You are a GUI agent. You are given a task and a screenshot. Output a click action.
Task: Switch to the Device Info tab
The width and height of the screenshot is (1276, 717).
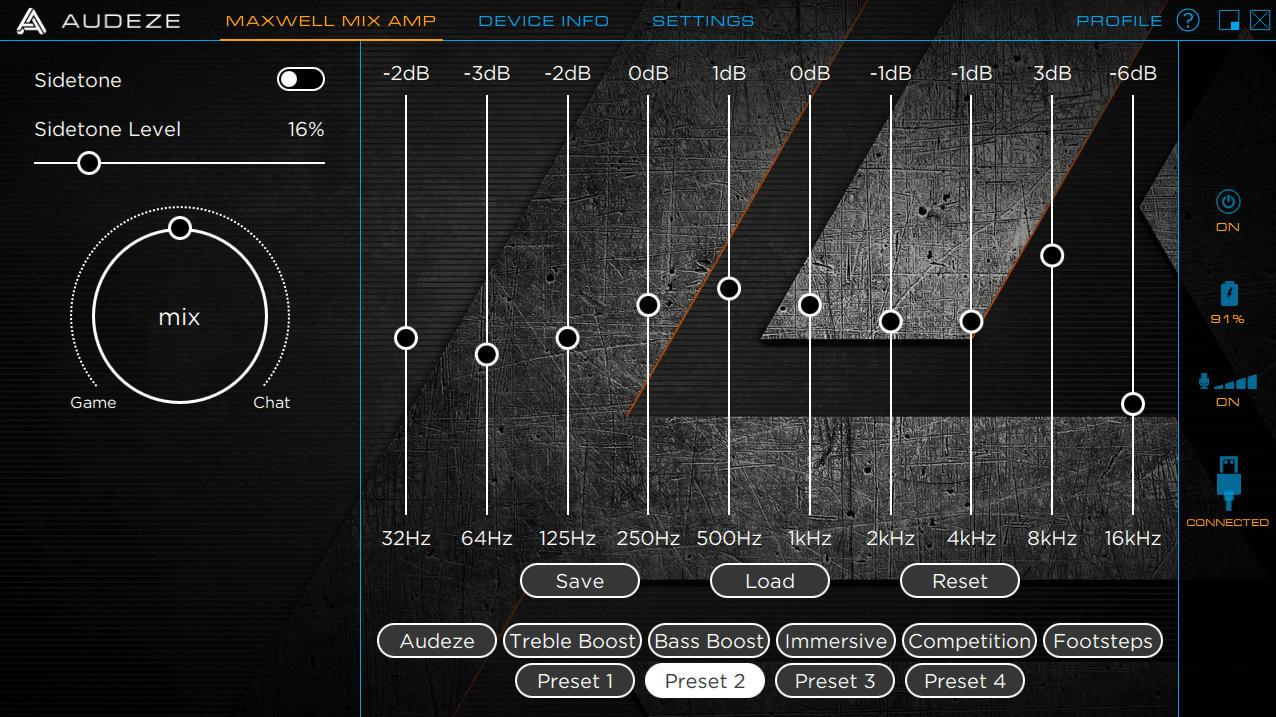point(543,20)
